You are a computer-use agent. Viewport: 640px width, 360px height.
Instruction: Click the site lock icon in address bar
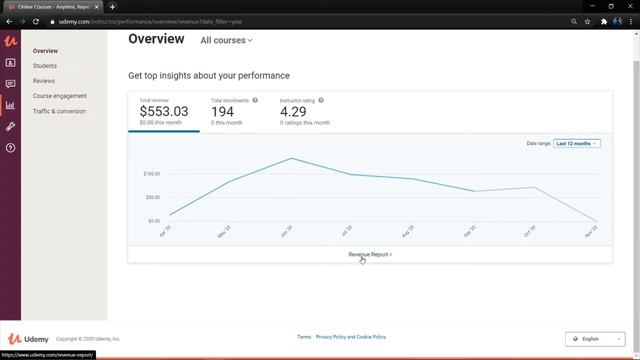point(52,22)
